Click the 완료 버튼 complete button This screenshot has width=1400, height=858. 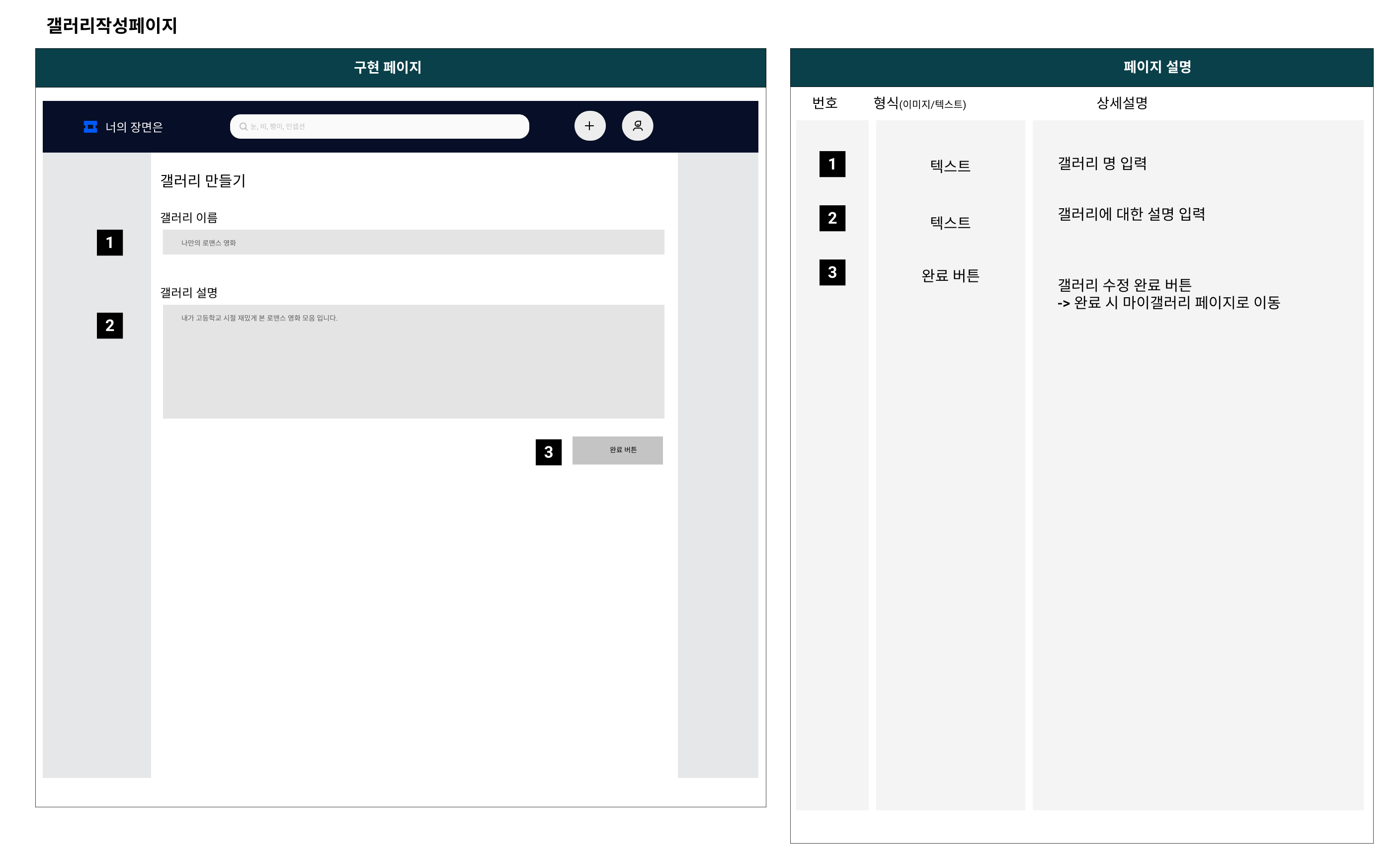(x=617, y=450)
